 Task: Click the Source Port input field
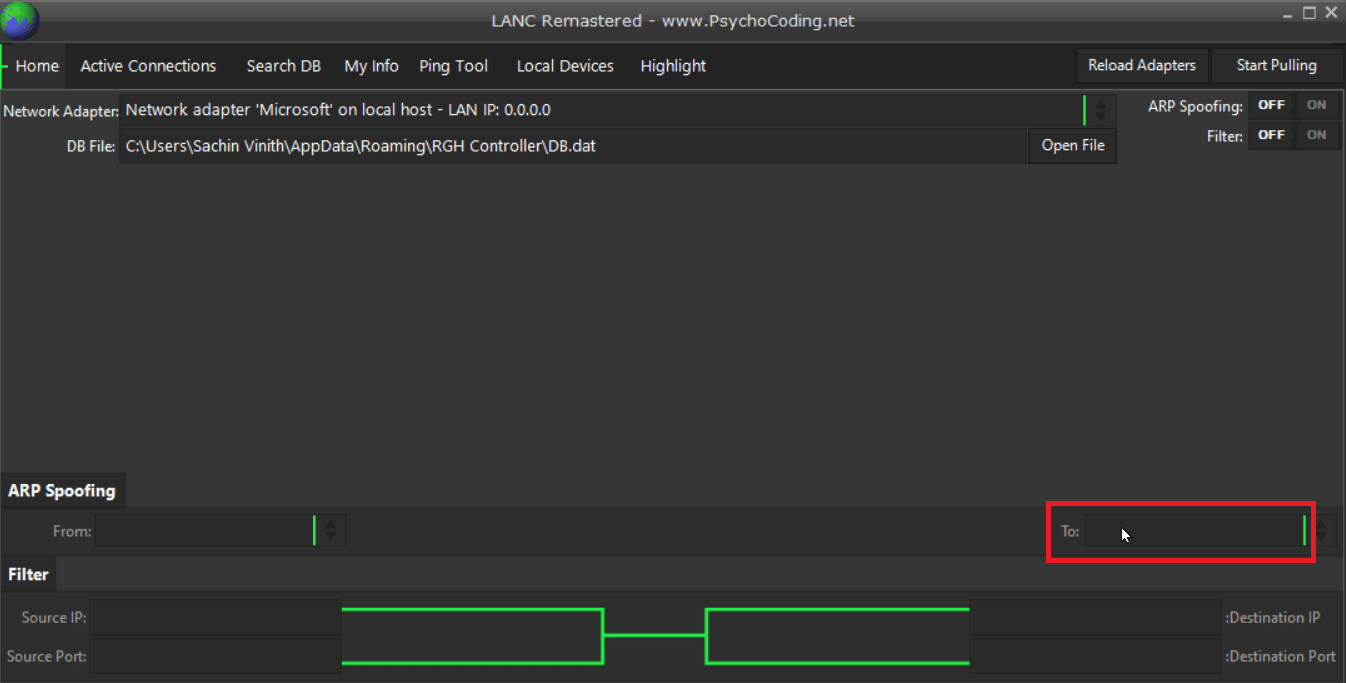point(216,656)
